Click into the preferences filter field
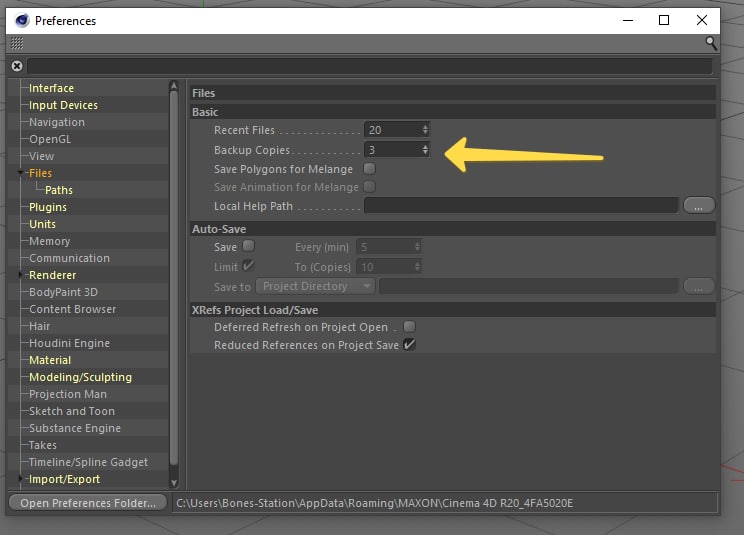 [370, 66]
